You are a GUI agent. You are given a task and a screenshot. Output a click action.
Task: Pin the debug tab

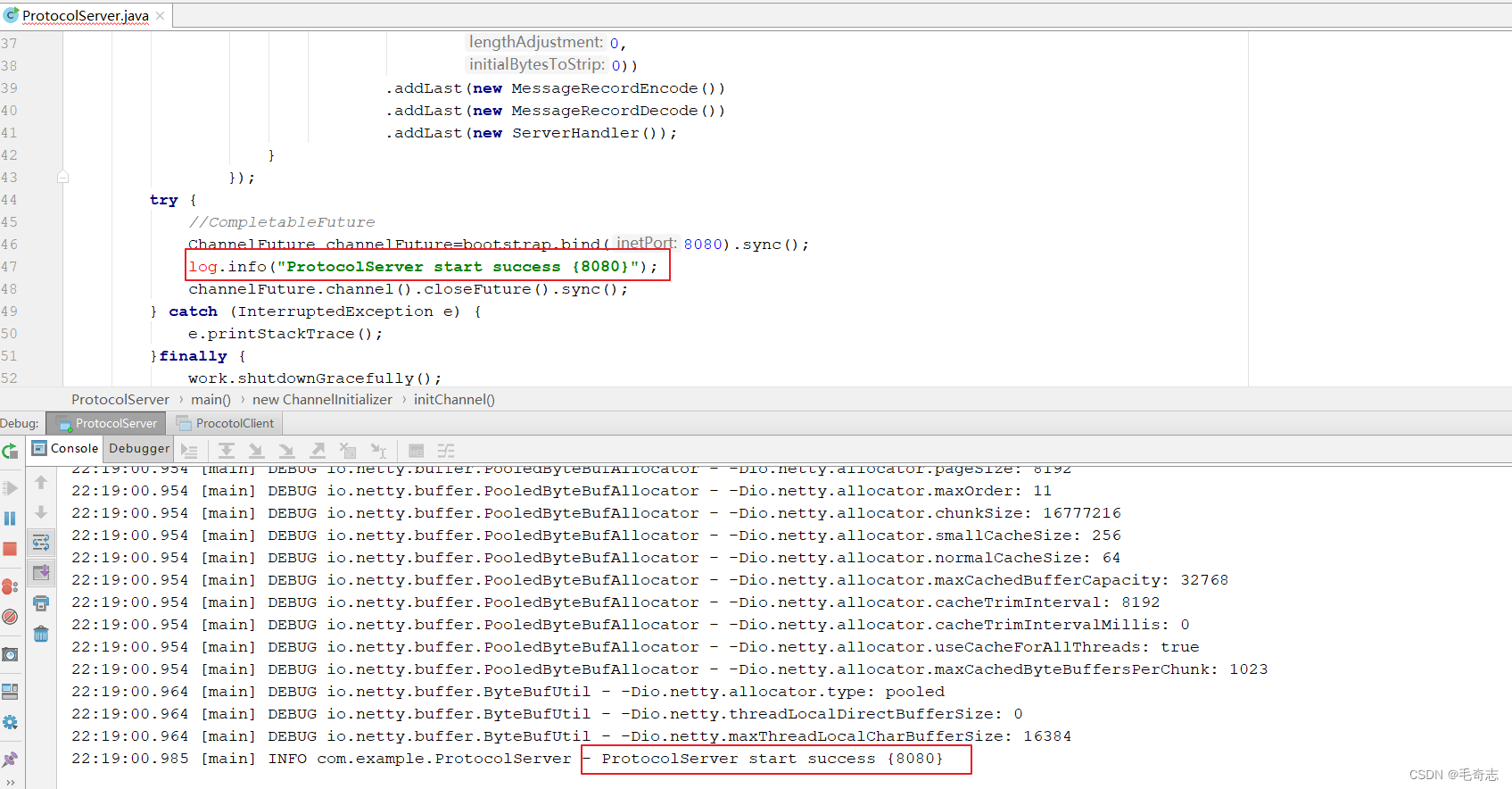[10, 760]
